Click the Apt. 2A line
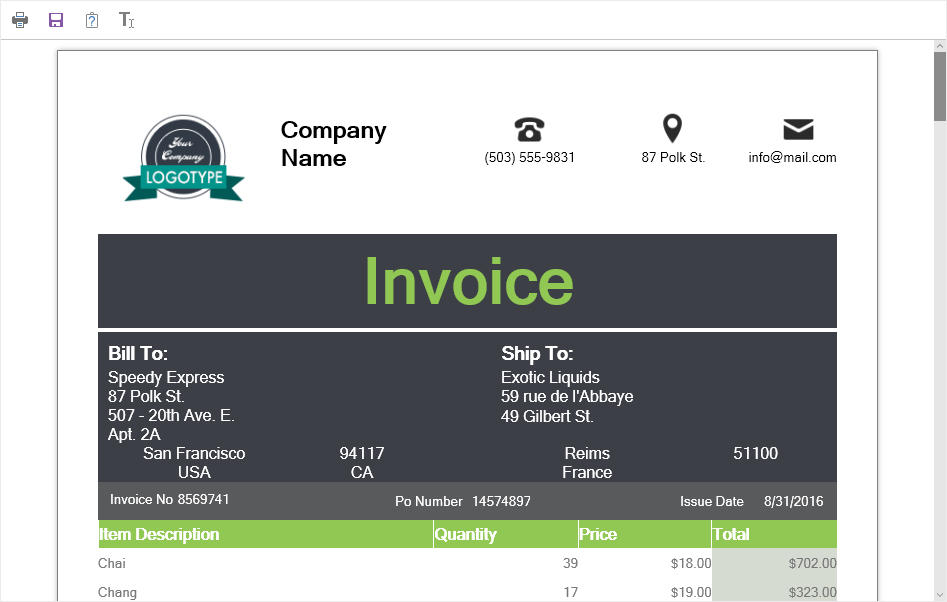947x602 pixels. (x=134, y=434)
